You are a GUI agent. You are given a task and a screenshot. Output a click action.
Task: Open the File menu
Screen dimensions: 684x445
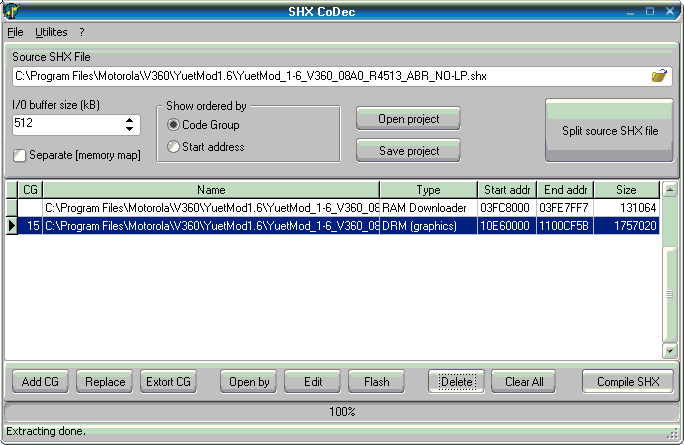15,32
